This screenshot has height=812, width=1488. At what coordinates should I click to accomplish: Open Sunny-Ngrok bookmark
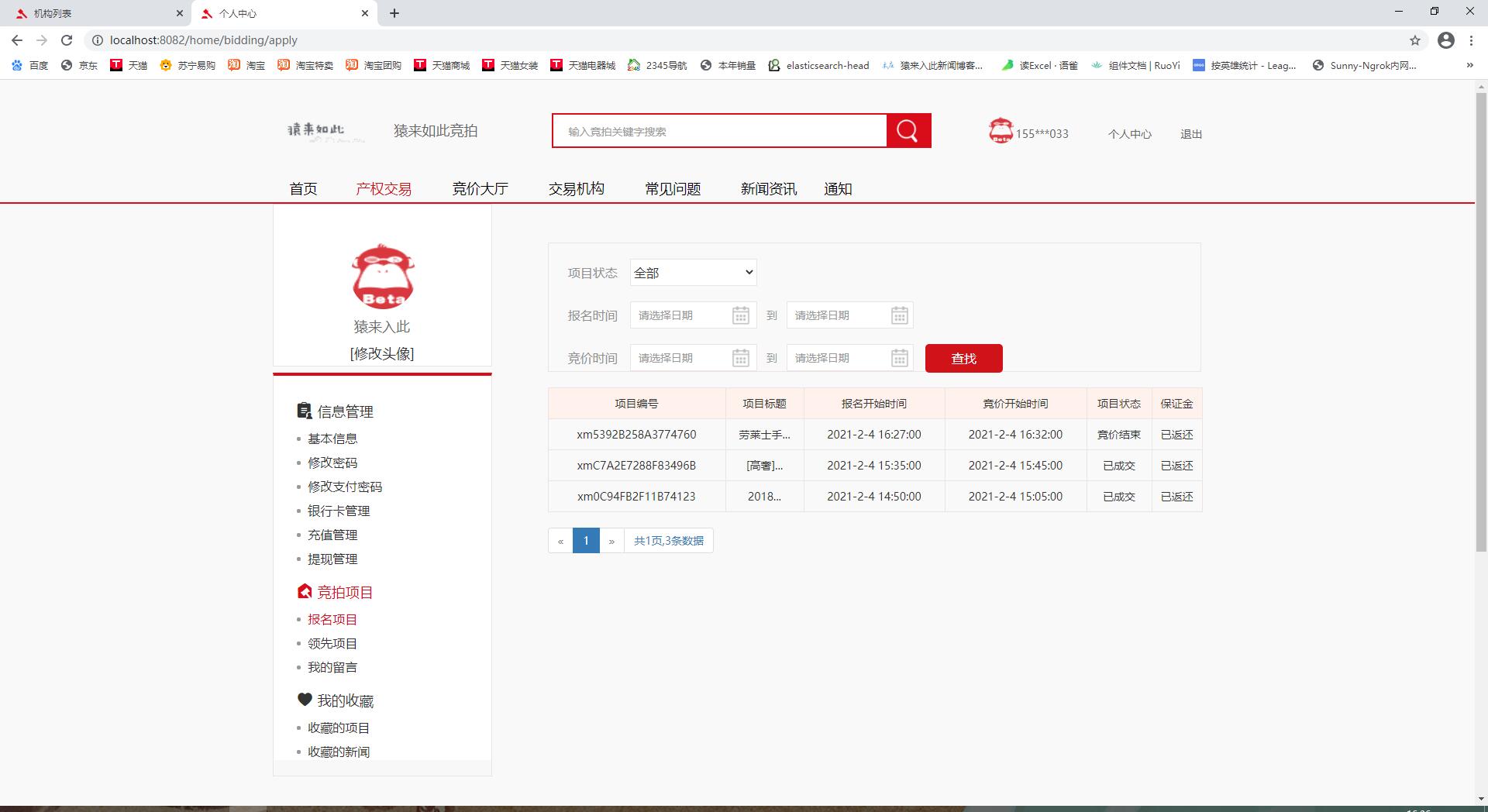1364,65
